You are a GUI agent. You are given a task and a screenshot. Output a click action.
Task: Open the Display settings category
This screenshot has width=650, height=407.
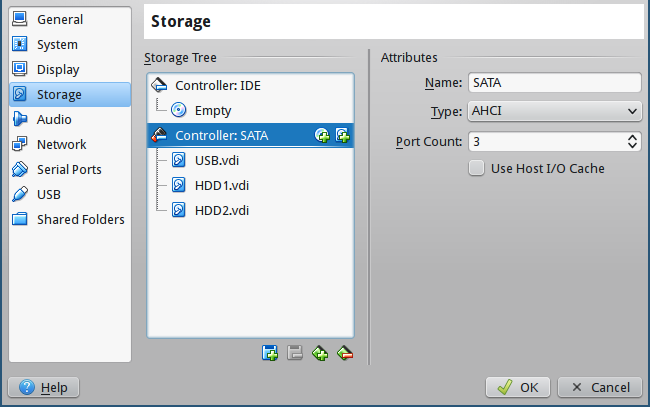(x=70, y=69)
